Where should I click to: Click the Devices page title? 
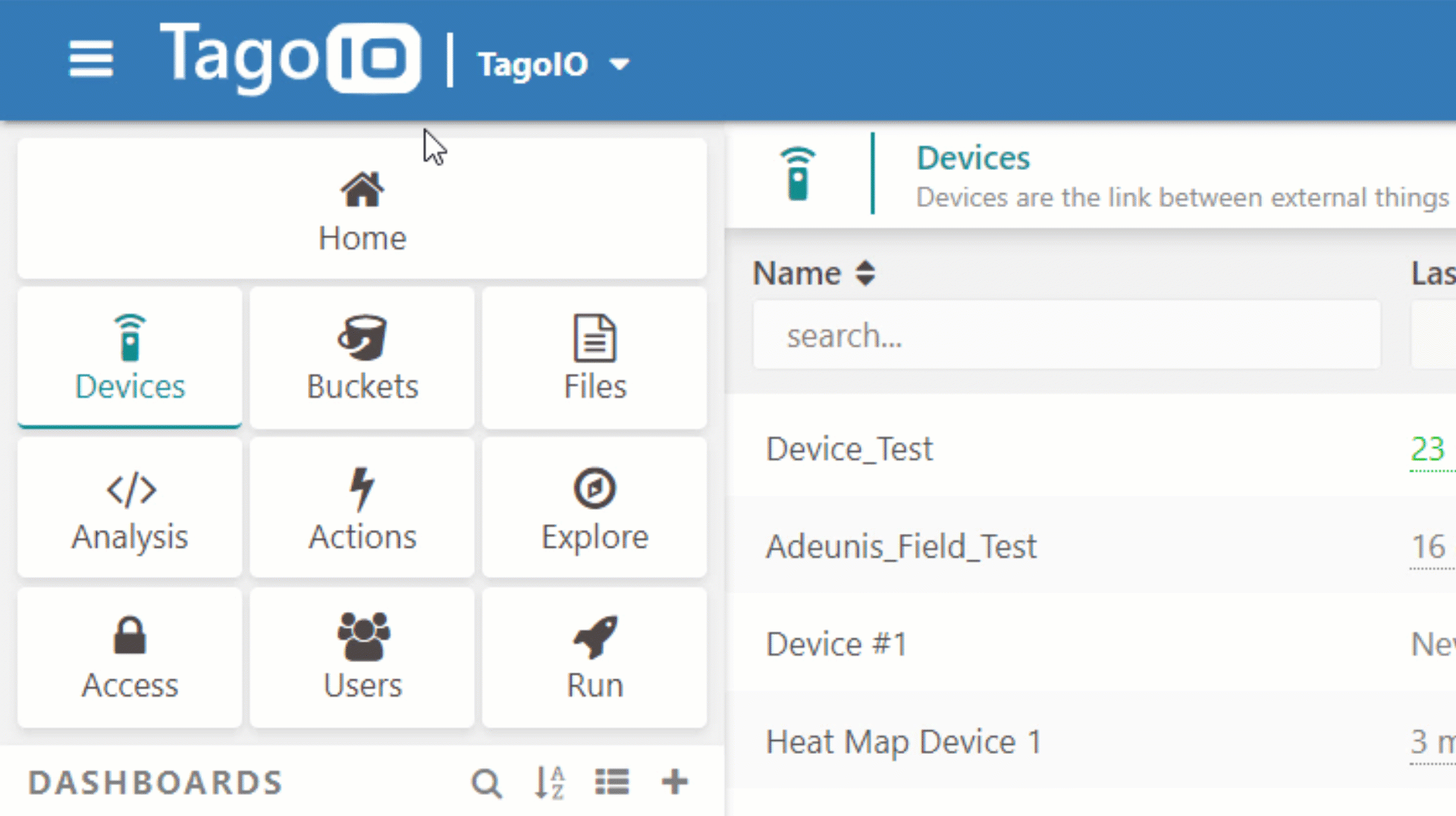click(x=973, y=158)
